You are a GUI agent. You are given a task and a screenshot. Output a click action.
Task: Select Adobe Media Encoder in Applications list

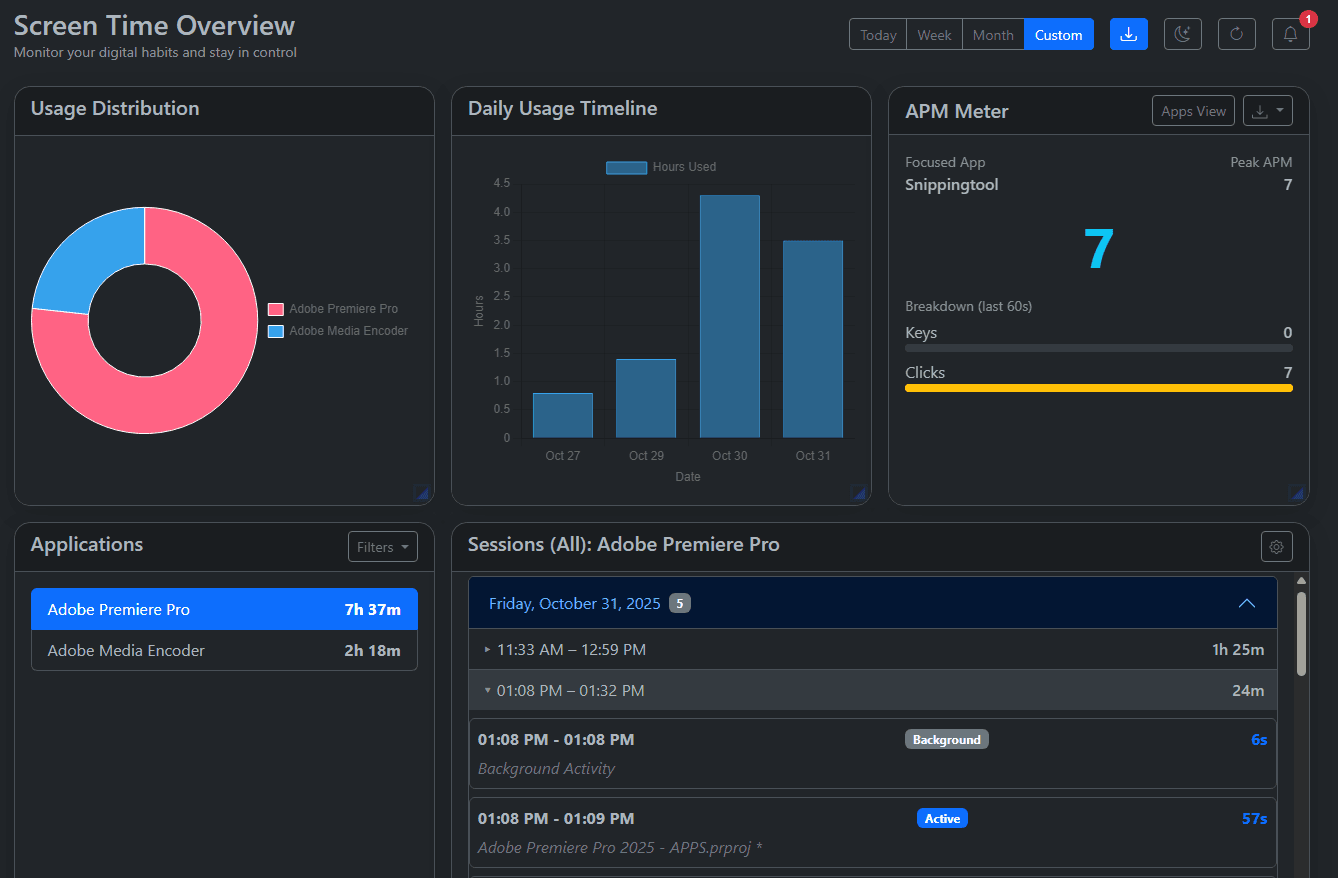[224, 650]
